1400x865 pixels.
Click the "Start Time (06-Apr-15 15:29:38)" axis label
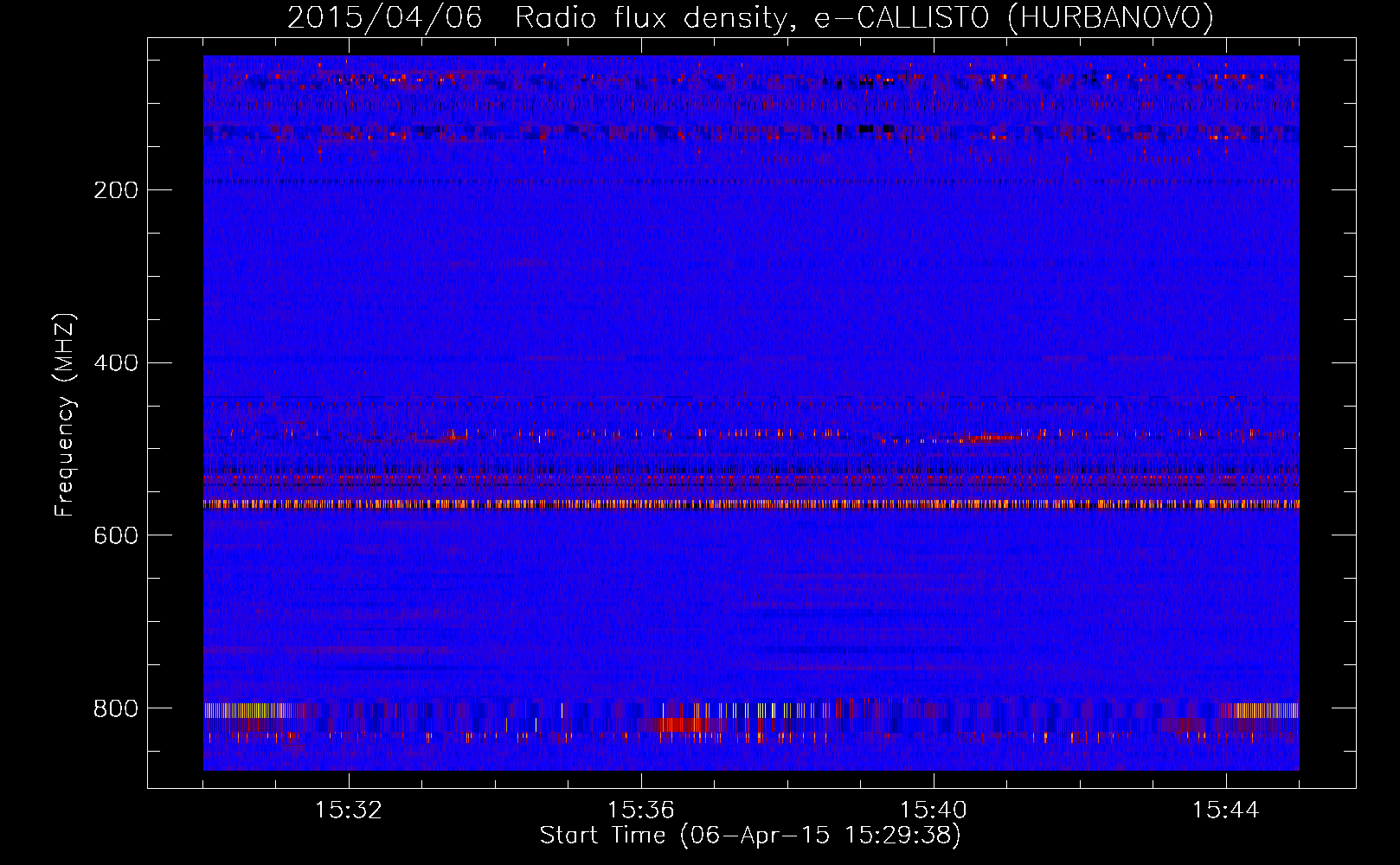pyautogui.click(x=750, y=836)
